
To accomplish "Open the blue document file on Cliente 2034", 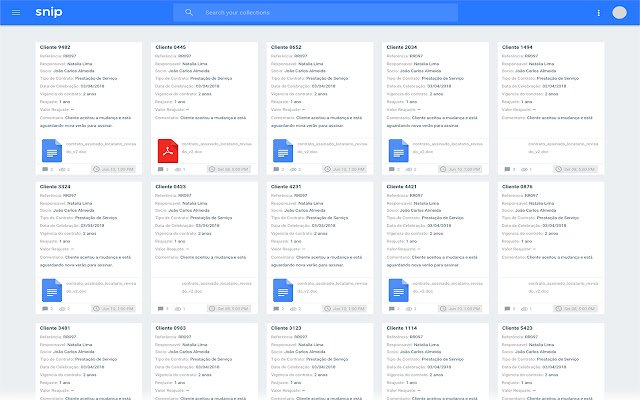I will (x=399, y=151).
